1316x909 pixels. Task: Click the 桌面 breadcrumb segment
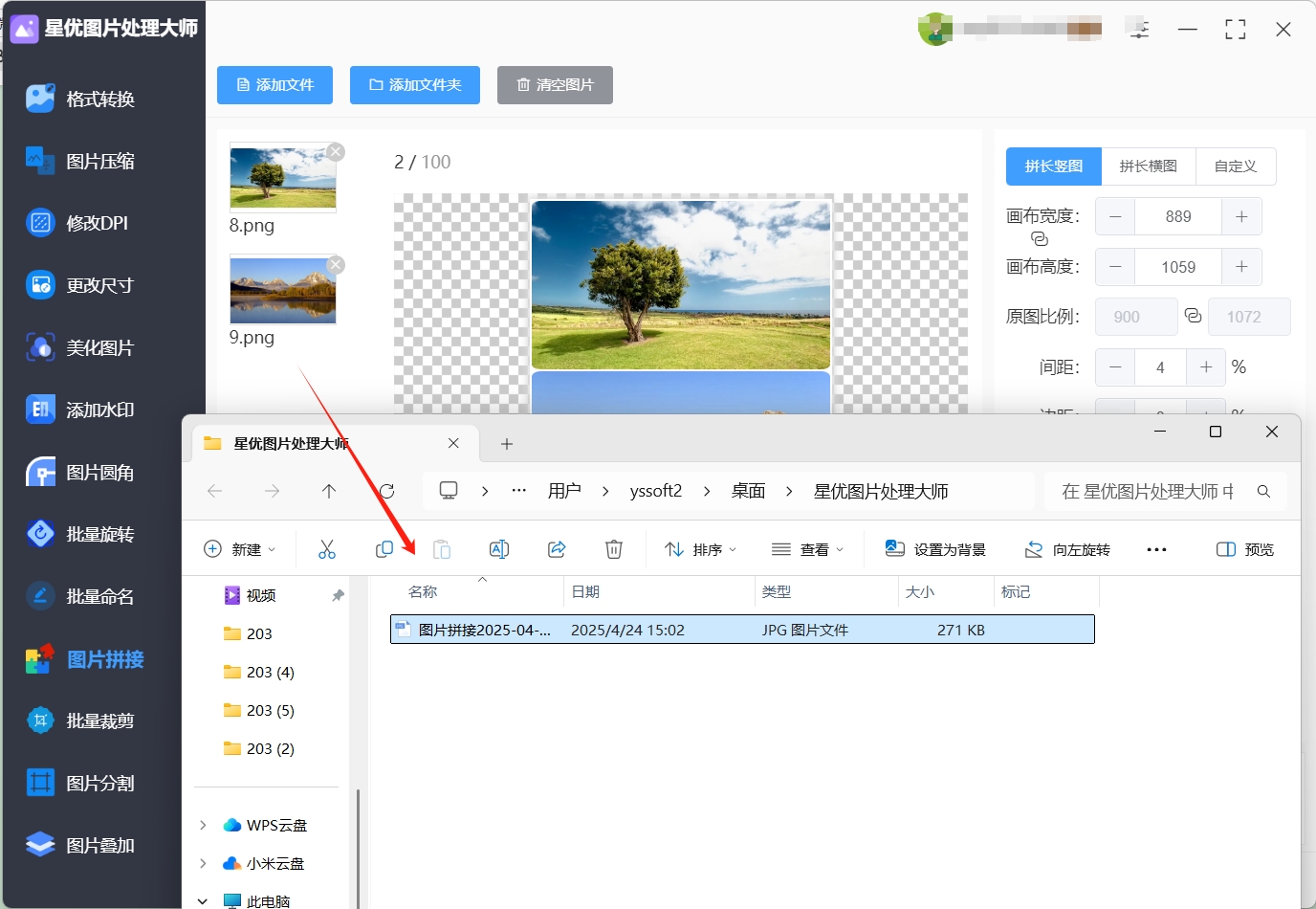tap(748, 491)
